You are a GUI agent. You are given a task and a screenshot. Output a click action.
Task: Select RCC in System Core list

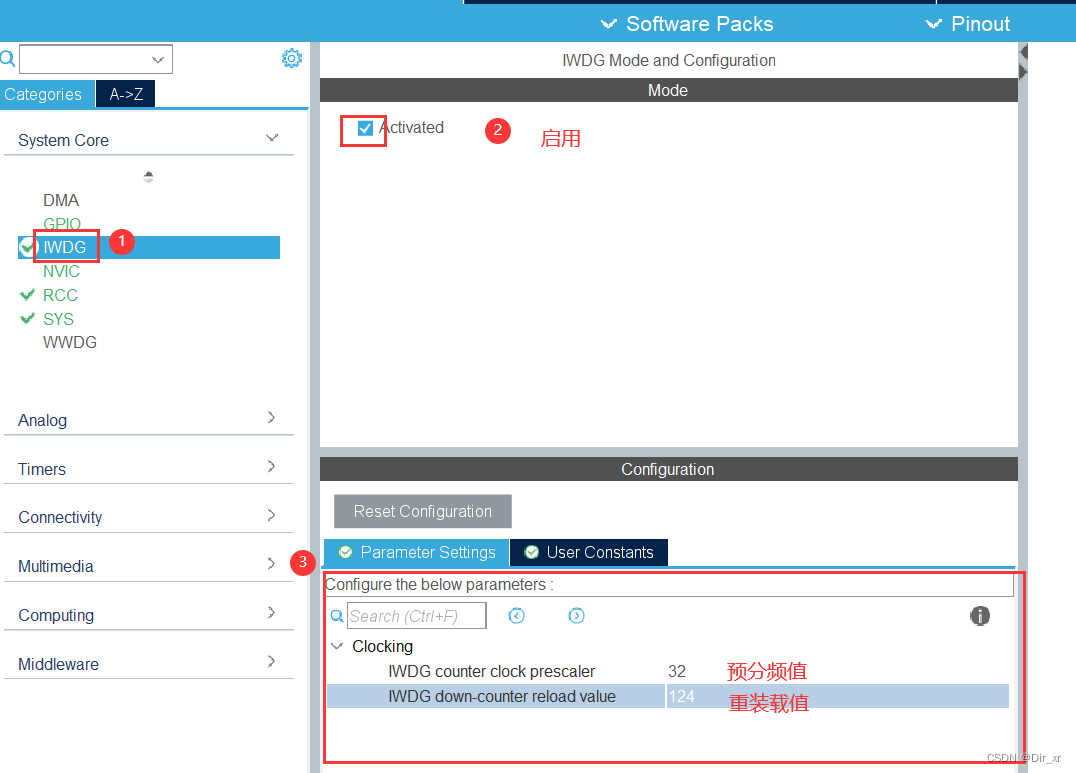(60, 295)
